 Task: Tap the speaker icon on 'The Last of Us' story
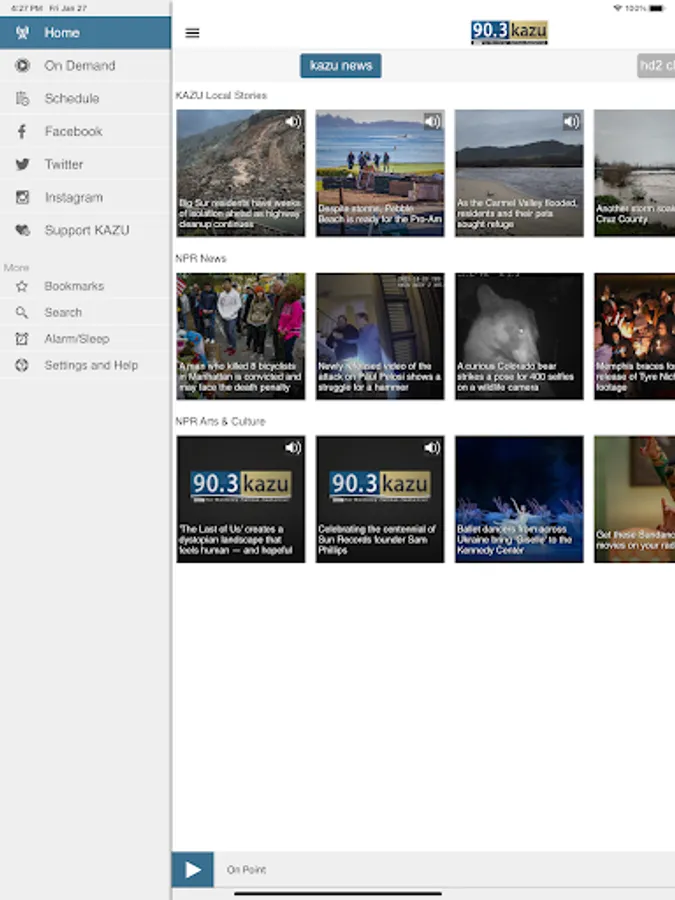click(293, 447)
